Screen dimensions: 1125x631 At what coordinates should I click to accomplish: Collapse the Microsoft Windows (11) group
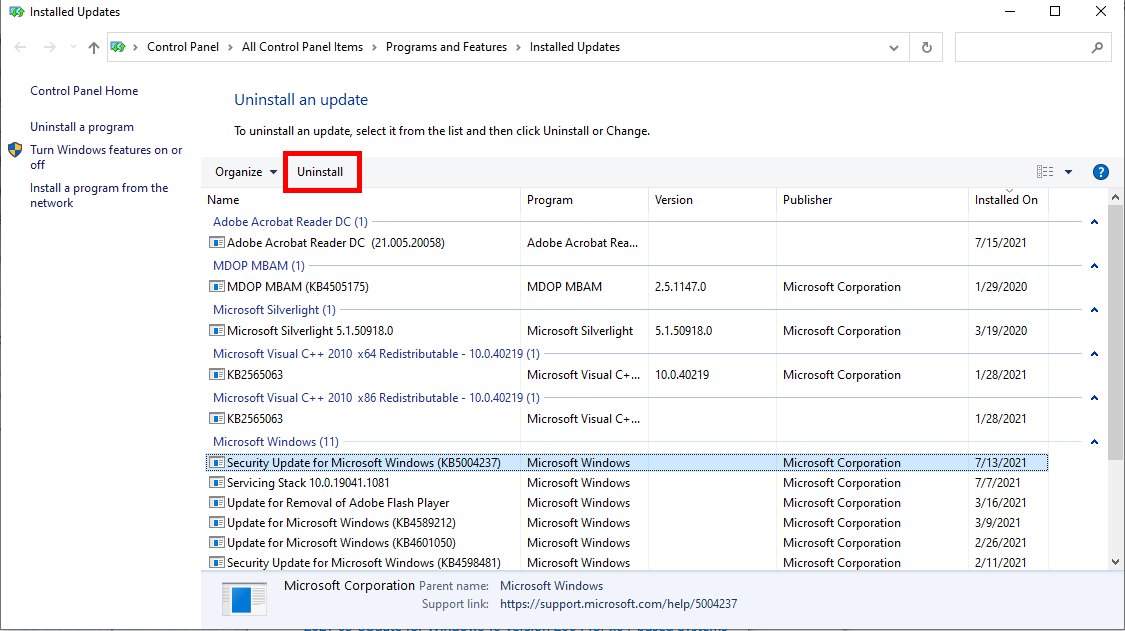tap(1094, 441)
